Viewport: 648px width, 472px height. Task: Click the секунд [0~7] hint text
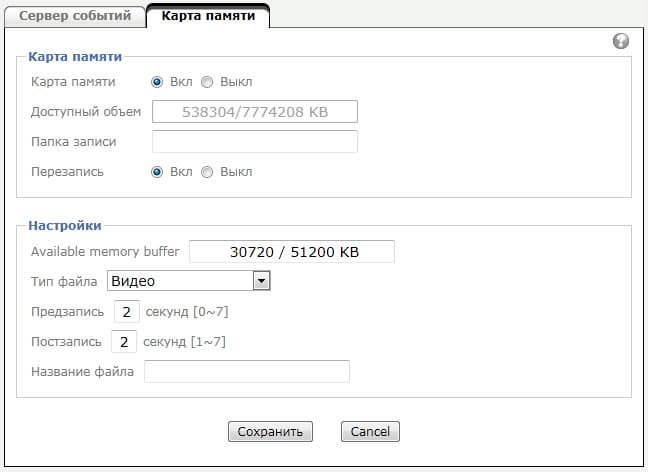[187, 312]
